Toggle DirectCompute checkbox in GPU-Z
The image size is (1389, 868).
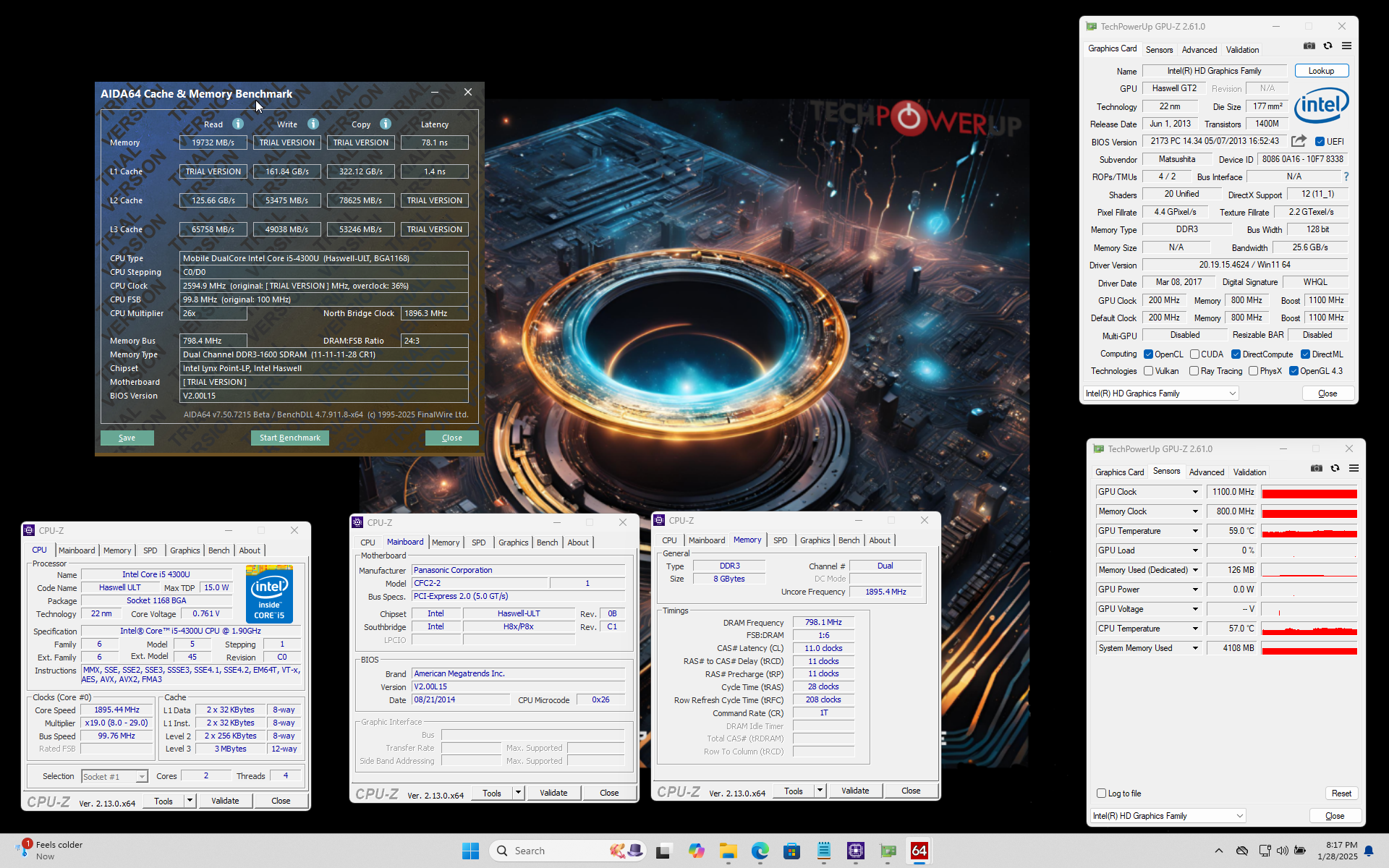[x=1236, y=354]
